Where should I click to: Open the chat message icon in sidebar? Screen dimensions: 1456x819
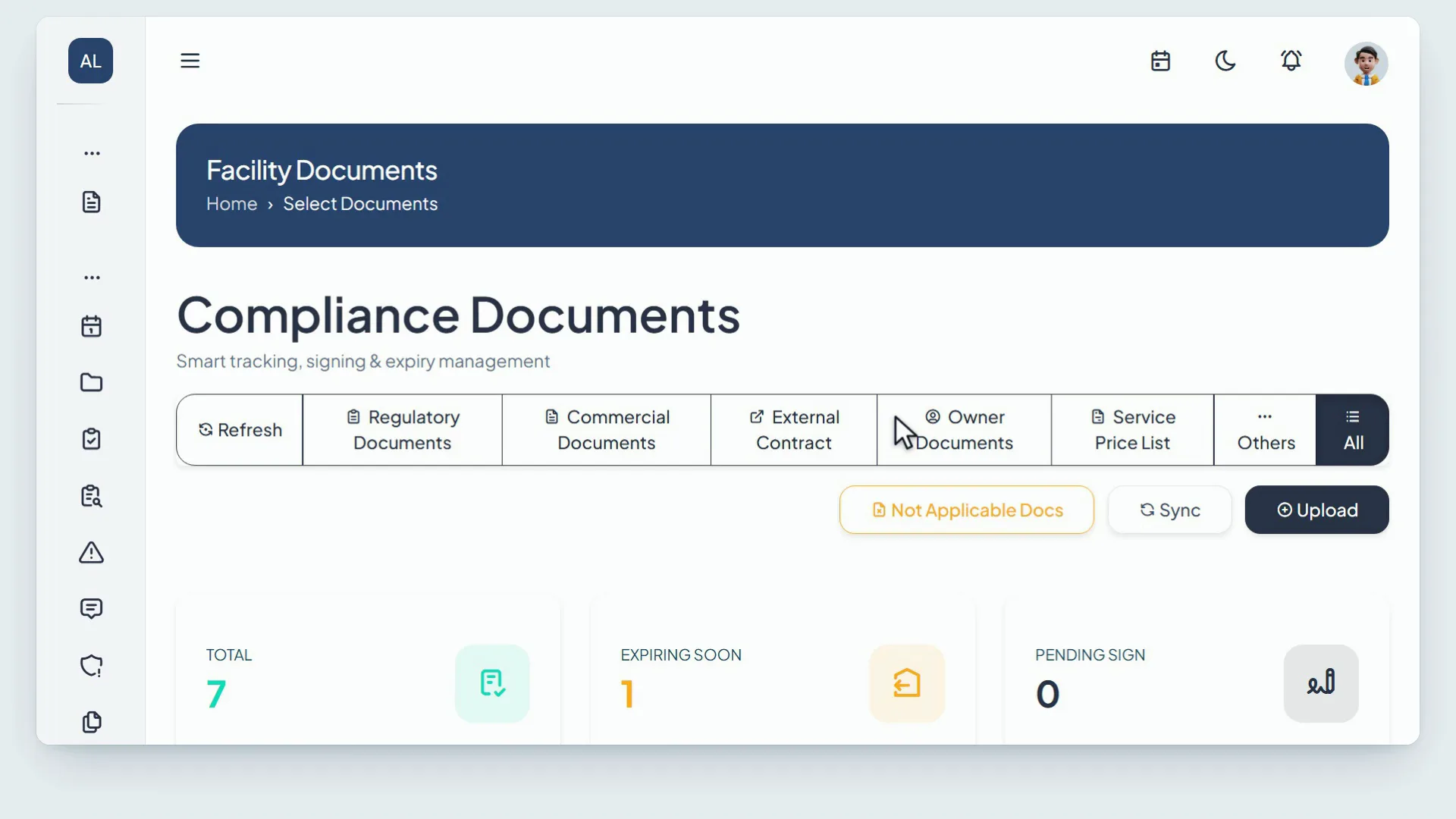pyautogui.click(x=91, y=609)
